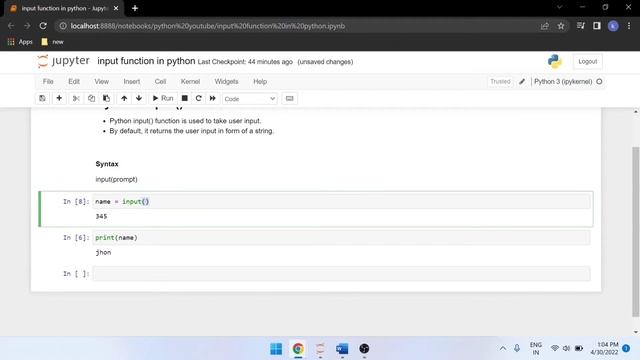This screenshot has width=640, height=360.
Task: Open the clock and date panel
Action: click(x=604, y=348)
